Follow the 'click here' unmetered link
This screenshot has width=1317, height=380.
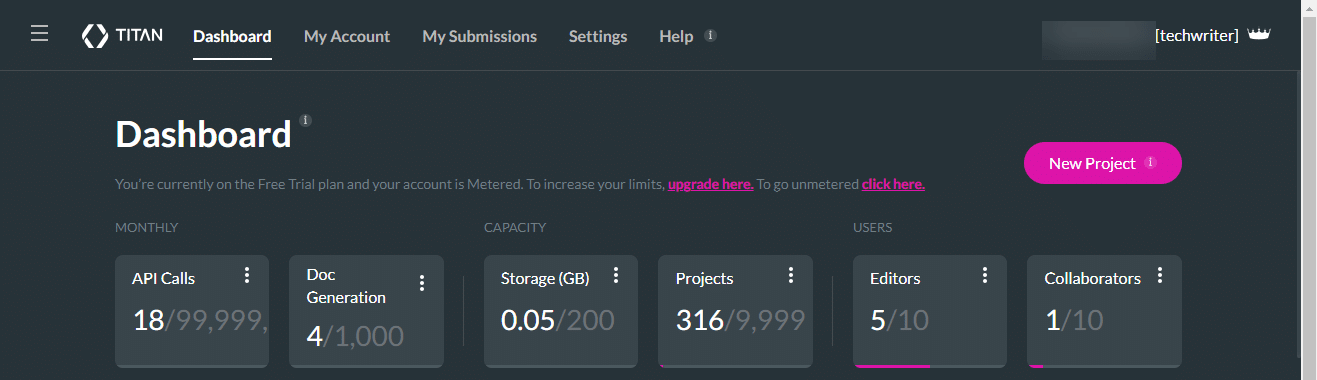pos(893,184)
